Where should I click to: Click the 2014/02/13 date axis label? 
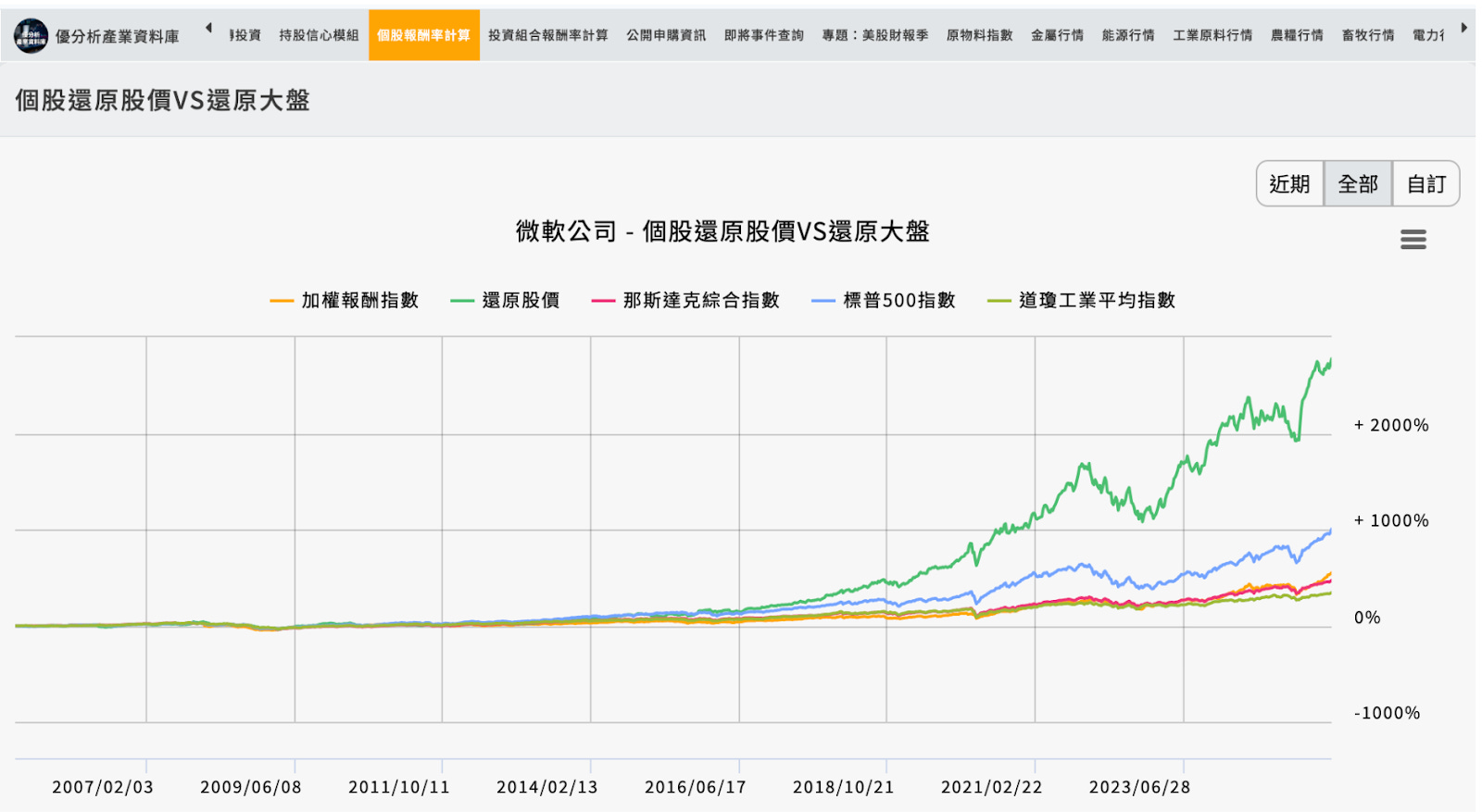pos(547,787)
